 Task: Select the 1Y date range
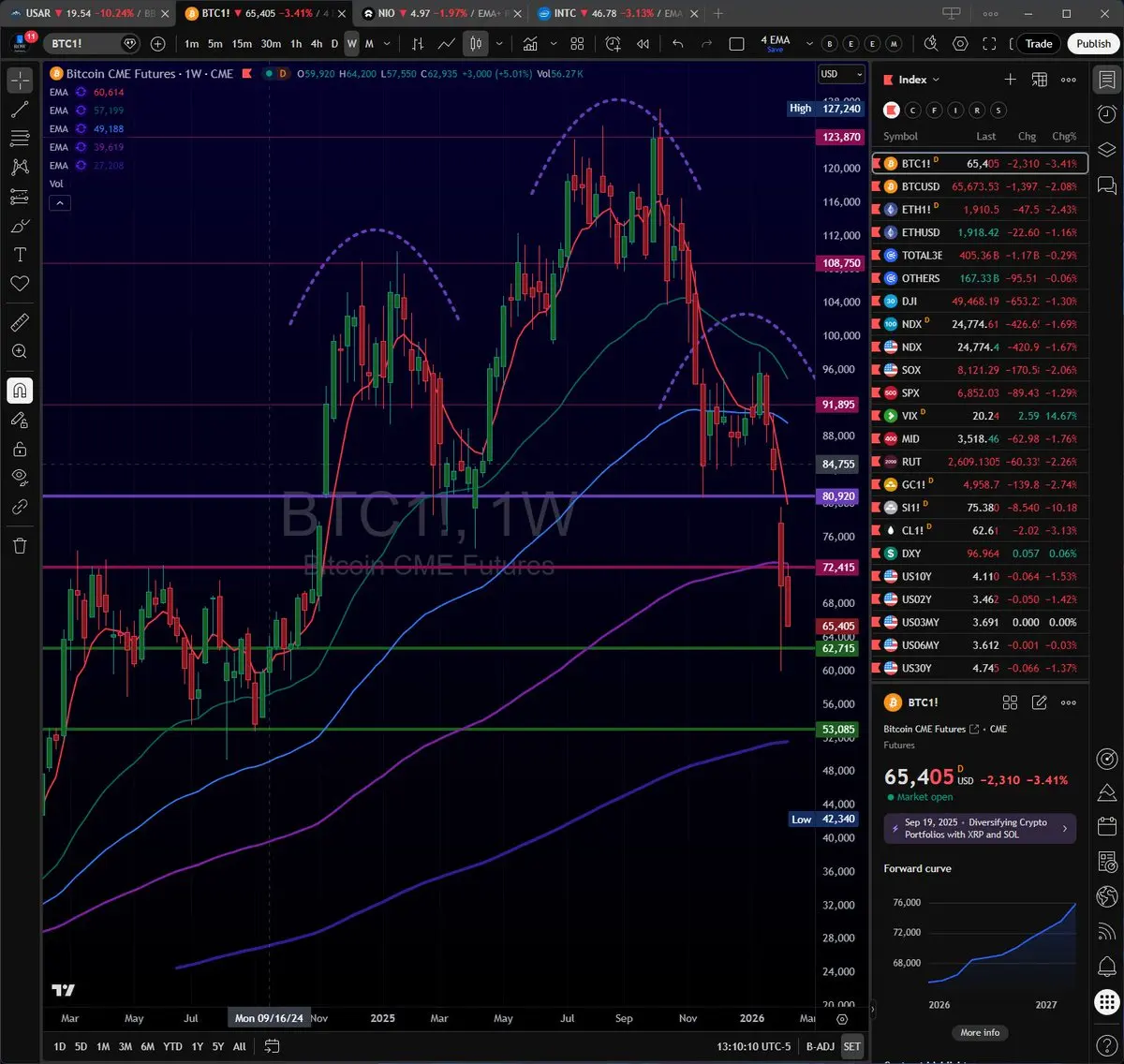tap(197, 1046)
